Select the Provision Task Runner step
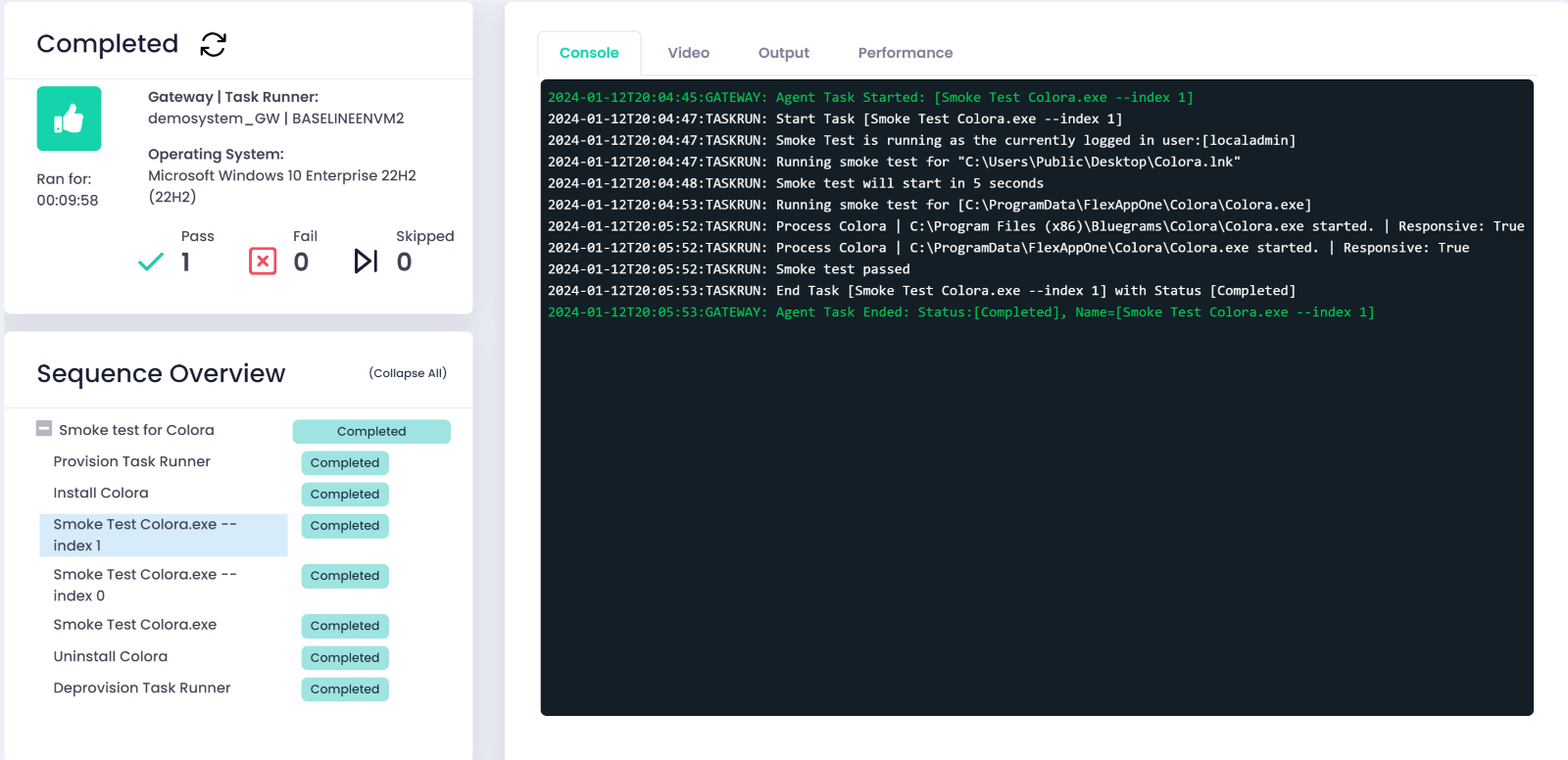Image resolution: width=1568 pixels, height=760 pixels. click(132, 461)
